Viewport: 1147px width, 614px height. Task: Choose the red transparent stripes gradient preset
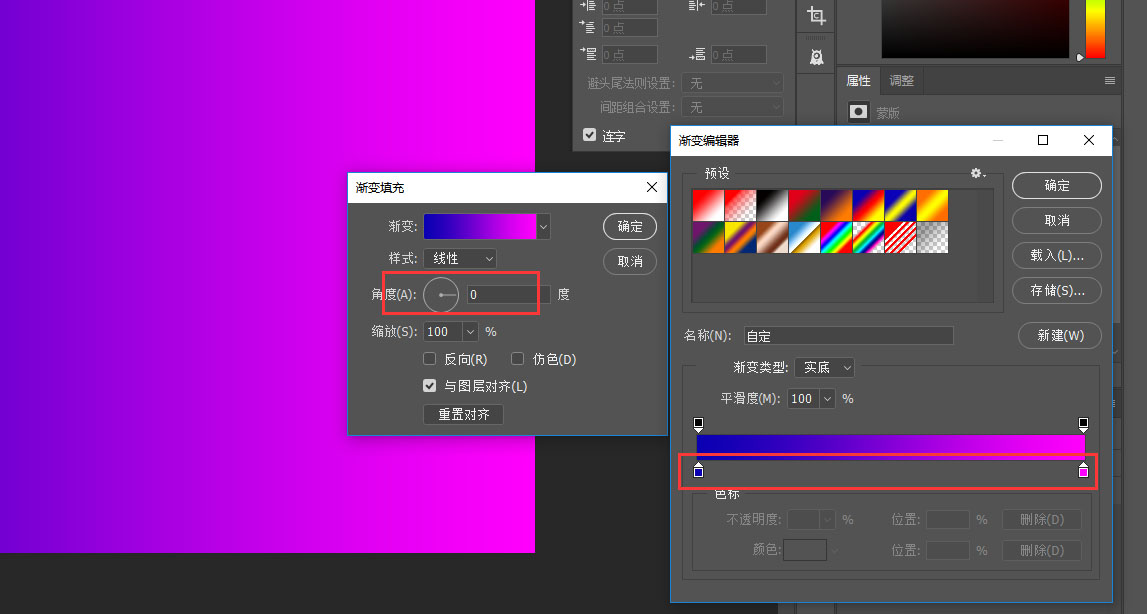(x=900, y=237)
